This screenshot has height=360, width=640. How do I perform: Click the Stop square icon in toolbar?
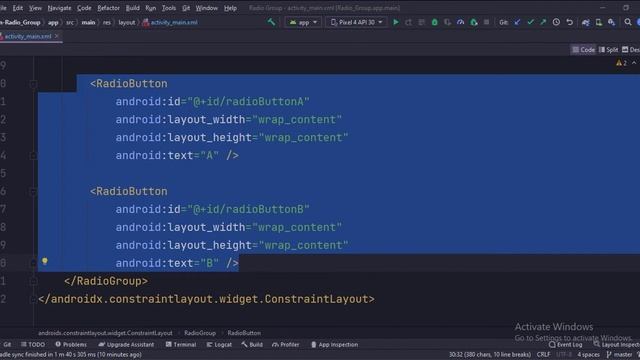tap(486, 22)
